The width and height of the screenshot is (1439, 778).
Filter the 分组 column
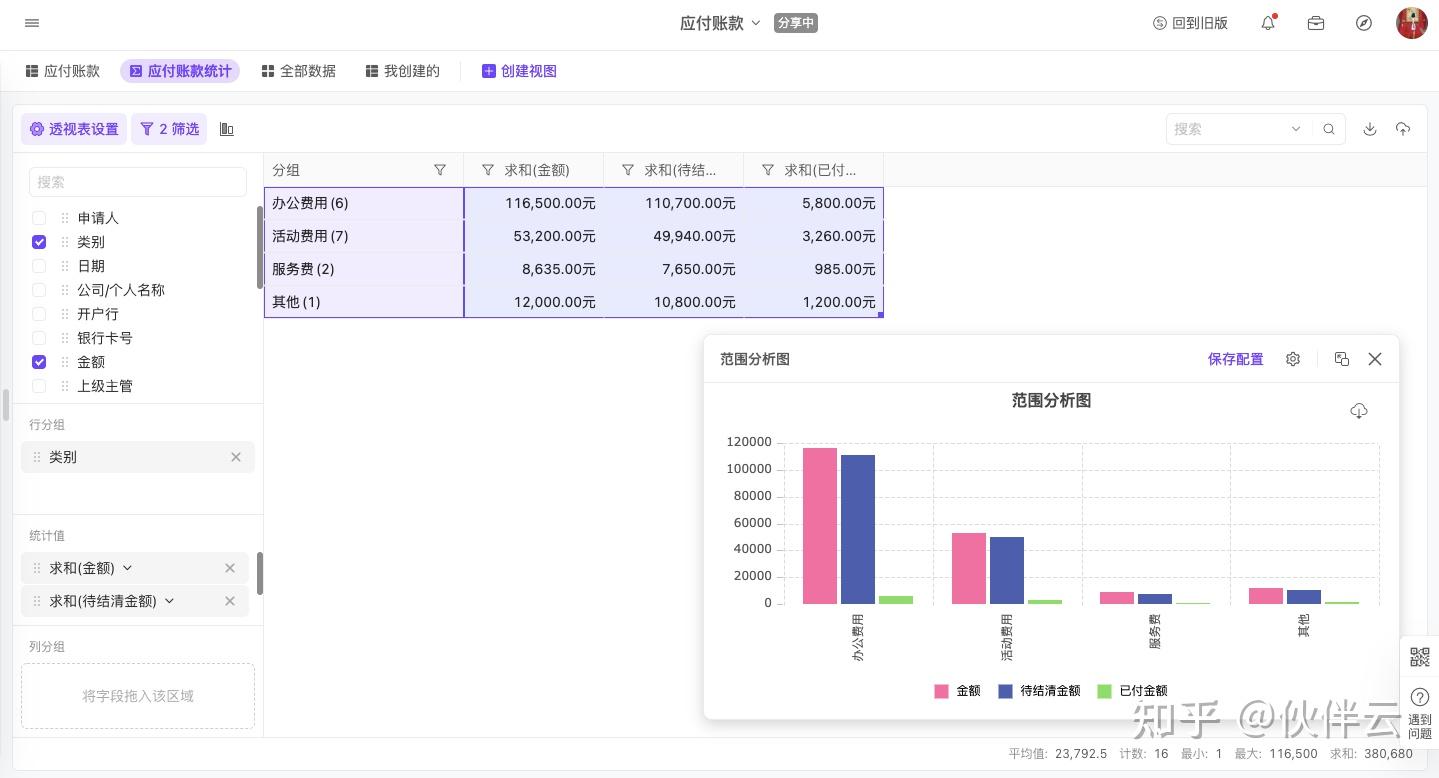[440, 170]
